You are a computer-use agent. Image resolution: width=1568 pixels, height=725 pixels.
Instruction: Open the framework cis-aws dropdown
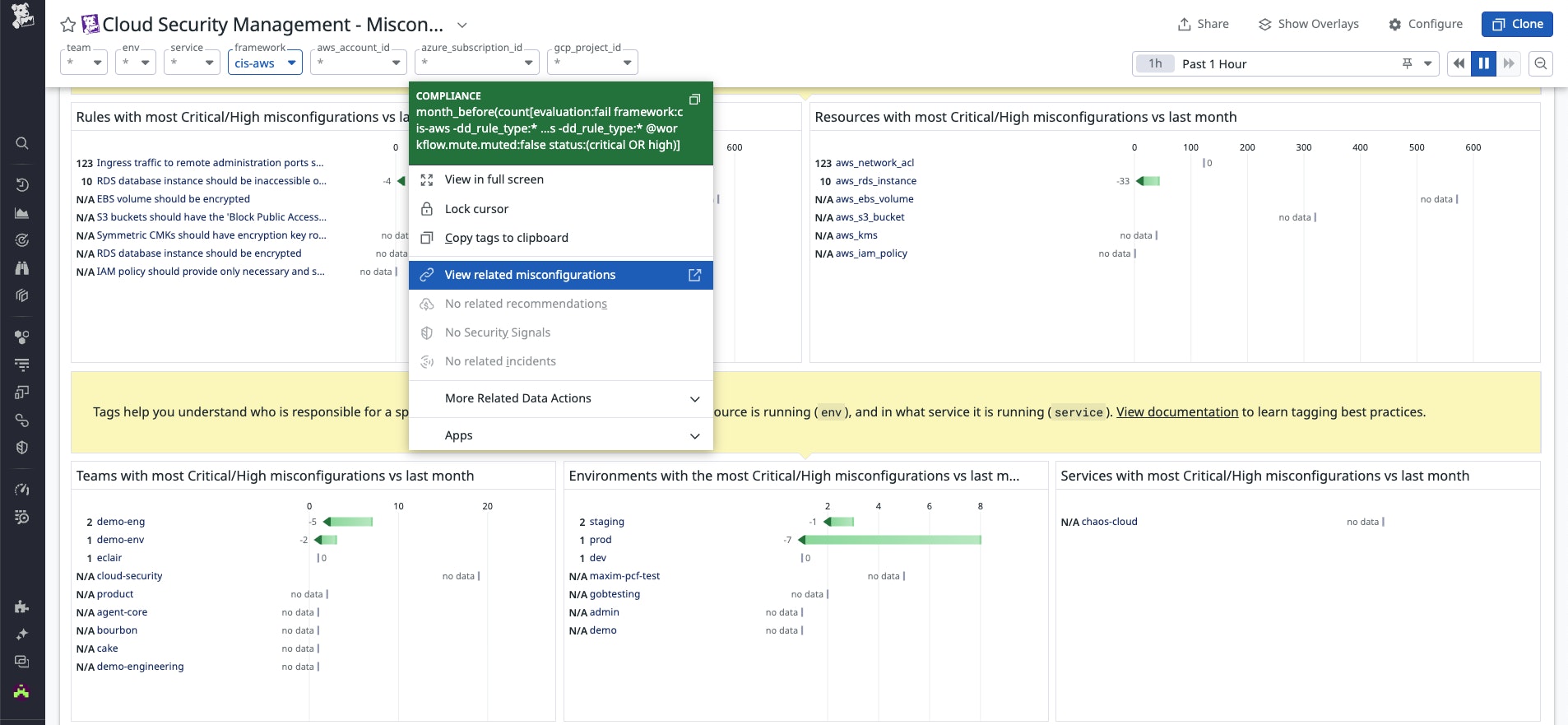[265, 63]
